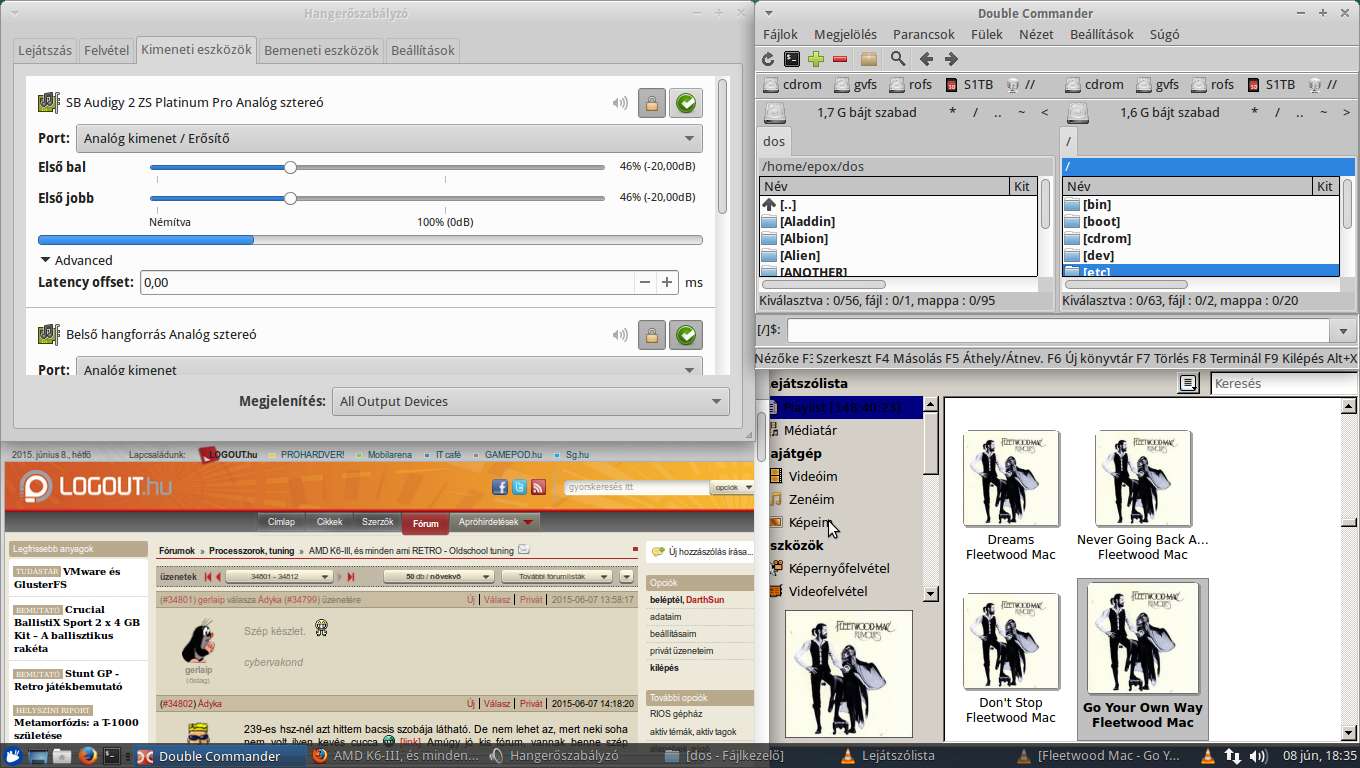The image size is (1360, 768).
Task: Click the magnifier search icon in Double Commander
Action: pos(898,59)
